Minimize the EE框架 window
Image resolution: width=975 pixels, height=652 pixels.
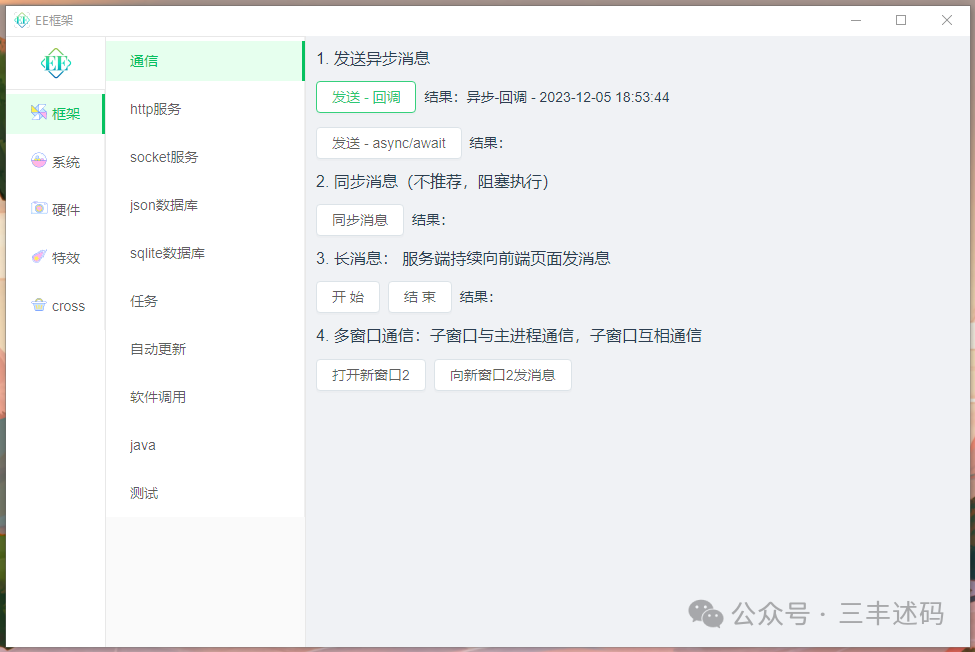[856, 21]
